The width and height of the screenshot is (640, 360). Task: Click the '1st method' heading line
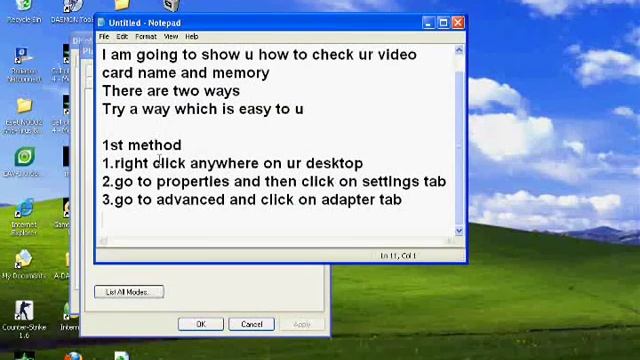[x=142, y=145]
